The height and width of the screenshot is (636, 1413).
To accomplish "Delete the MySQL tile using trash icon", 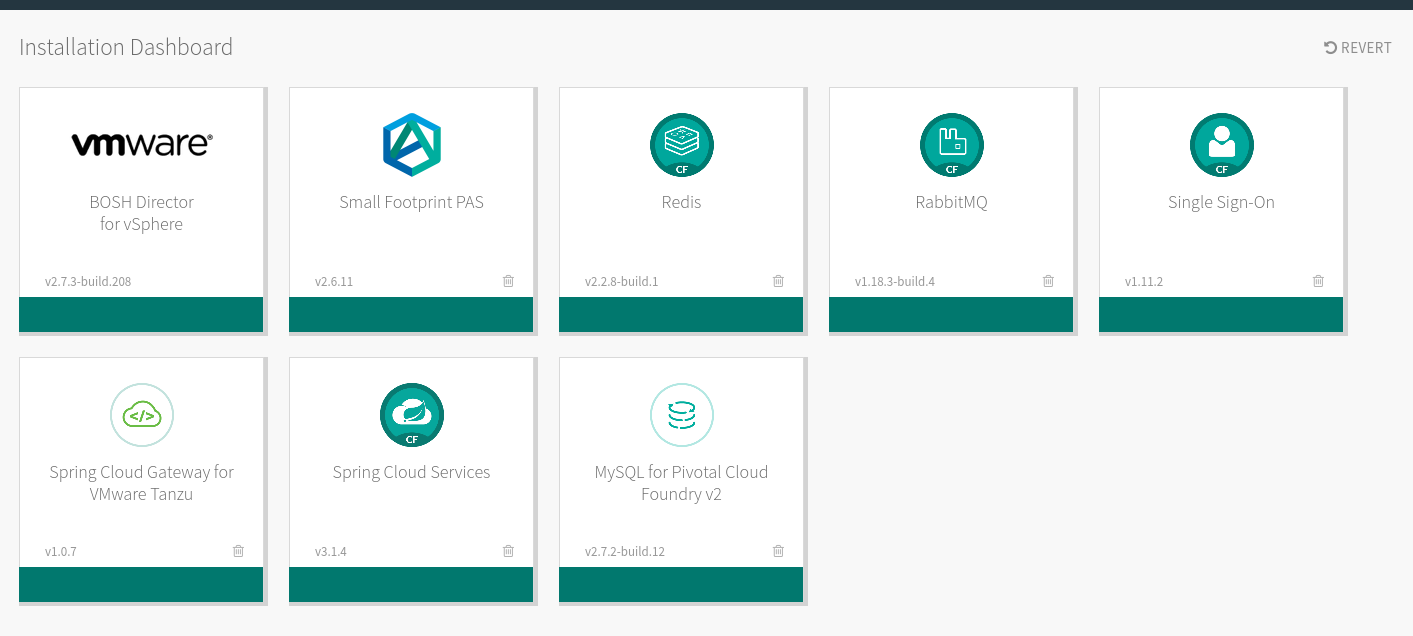I will pos(778,551).
